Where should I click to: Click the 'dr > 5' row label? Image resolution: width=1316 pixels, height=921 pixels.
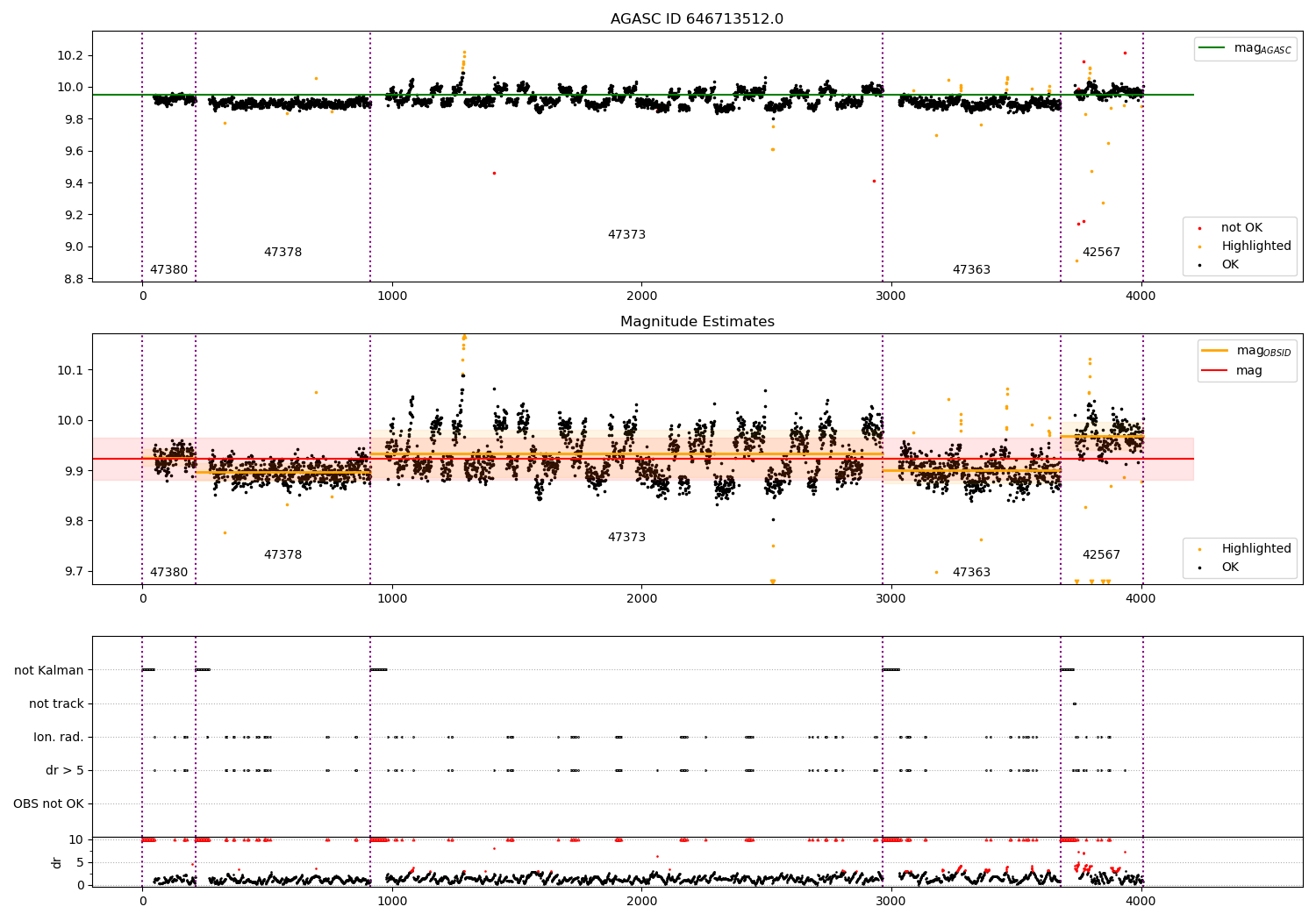tap(65, 771)
